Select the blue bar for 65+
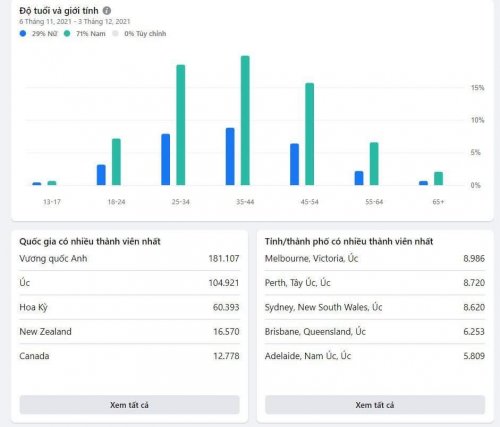 (423, 183)
